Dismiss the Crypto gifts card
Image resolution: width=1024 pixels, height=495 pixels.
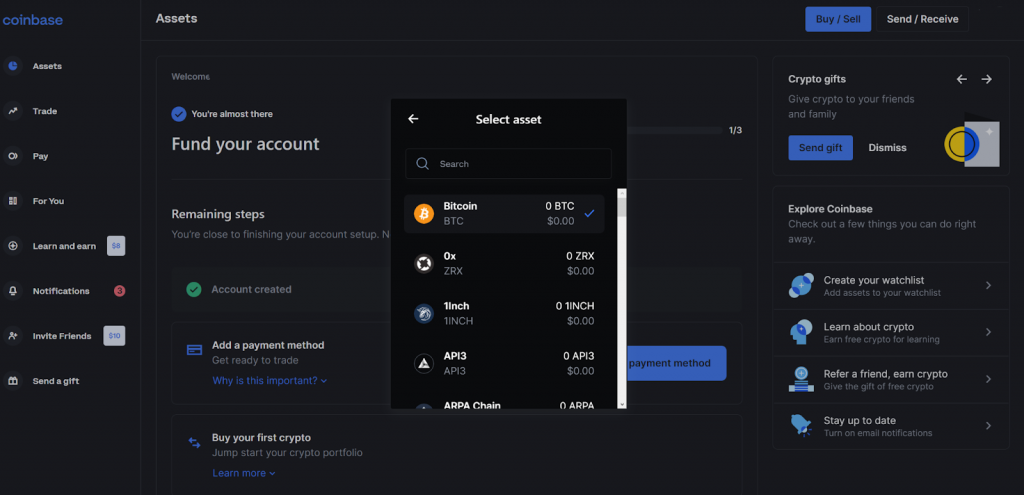tap(887, 148)
